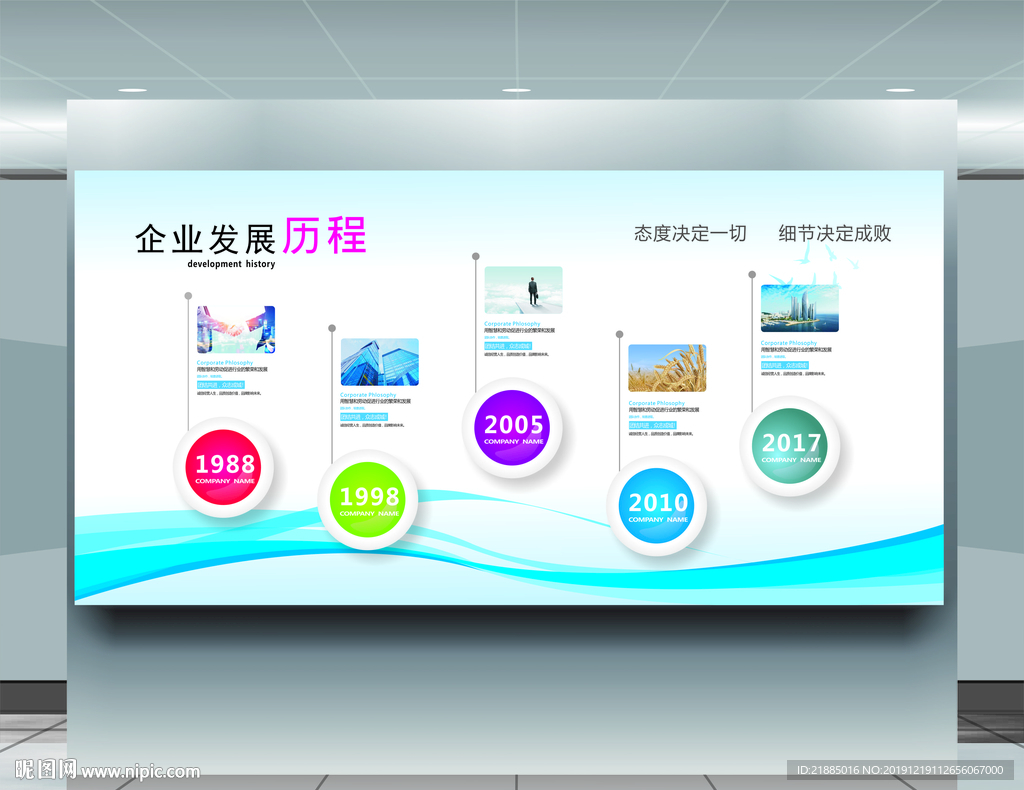Open the seaside towers photo thumbnail
This screenshot has width=1024, height=790.
(799, 308)
